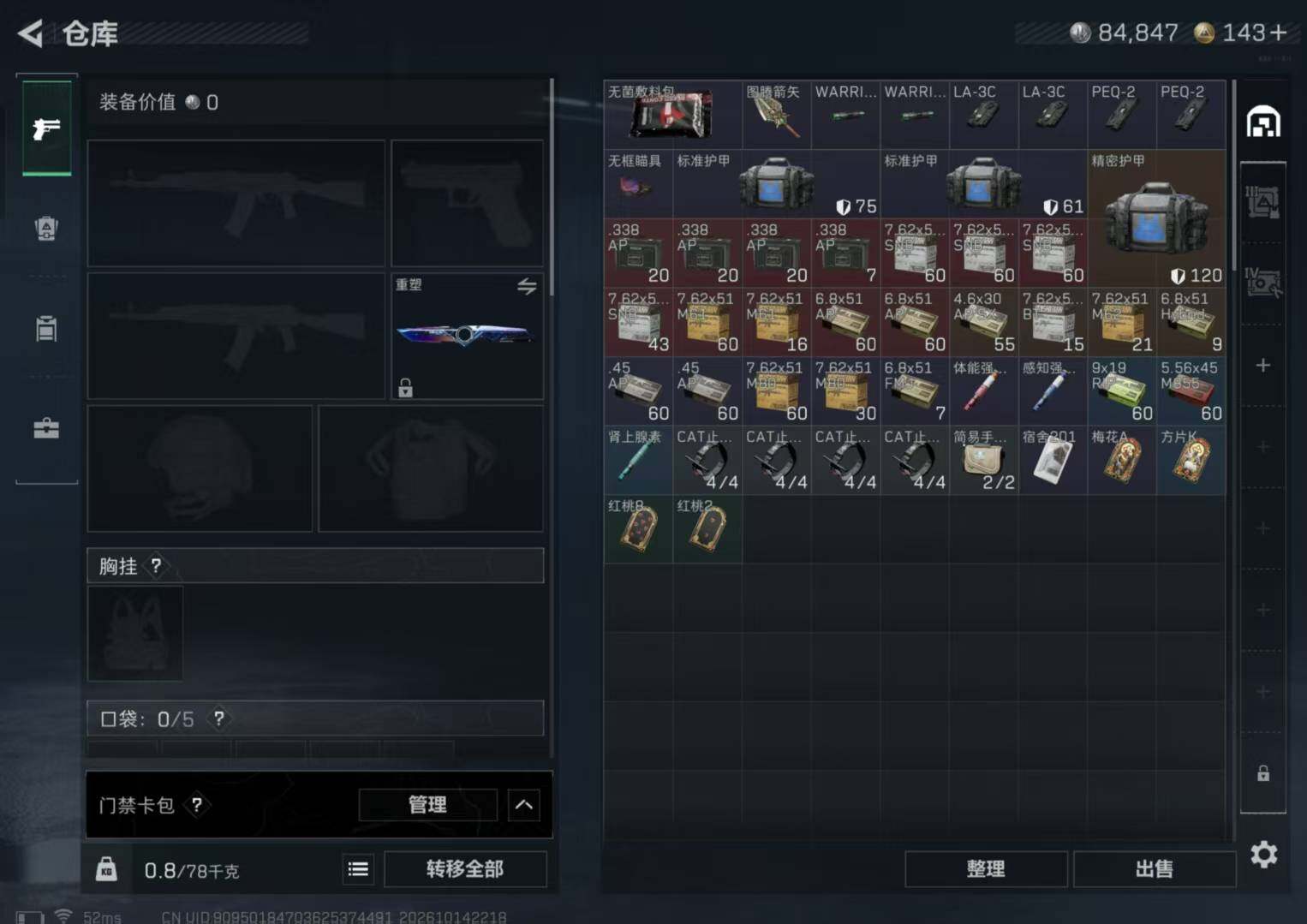Screen dimensions: 1307x924
Task: Click the empty helmet equipment slot
Action: (x=200, y=468)
